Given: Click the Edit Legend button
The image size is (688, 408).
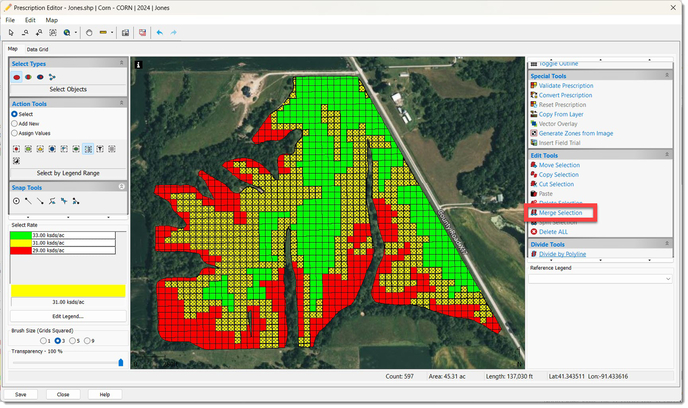Looking at the screenshot, I should (68, 316).
